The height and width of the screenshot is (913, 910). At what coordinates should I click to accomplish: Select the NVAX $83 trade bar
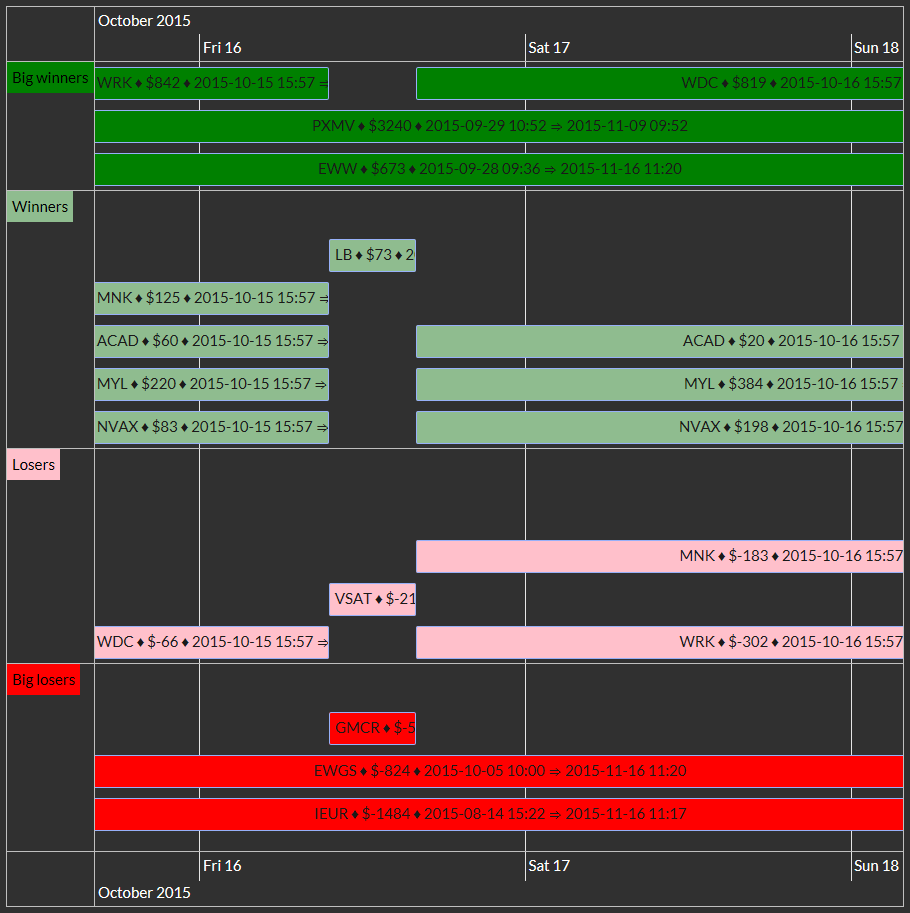(211, 427)
